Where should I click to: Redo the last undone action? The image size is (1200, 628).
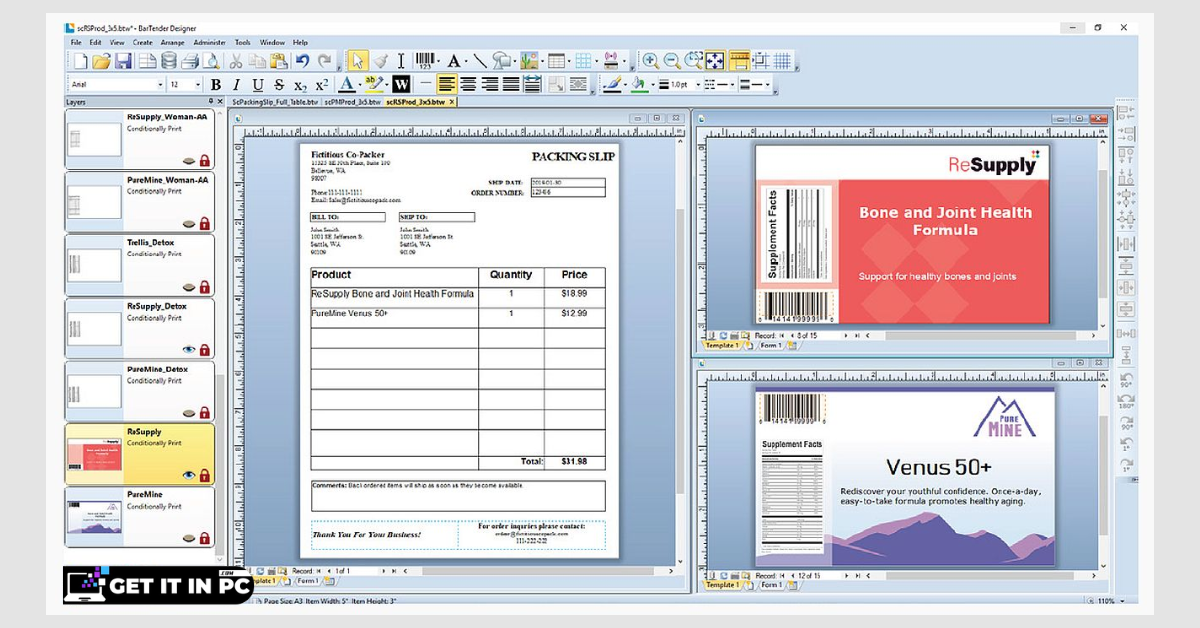click(x=325, y=61)
